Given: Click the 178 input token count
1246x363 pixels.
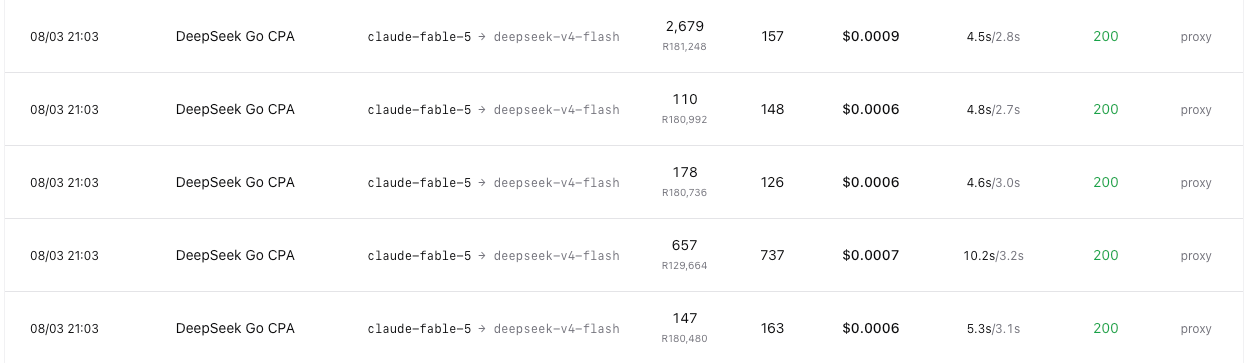Looking at the screenshot, I should coord(685,172).
